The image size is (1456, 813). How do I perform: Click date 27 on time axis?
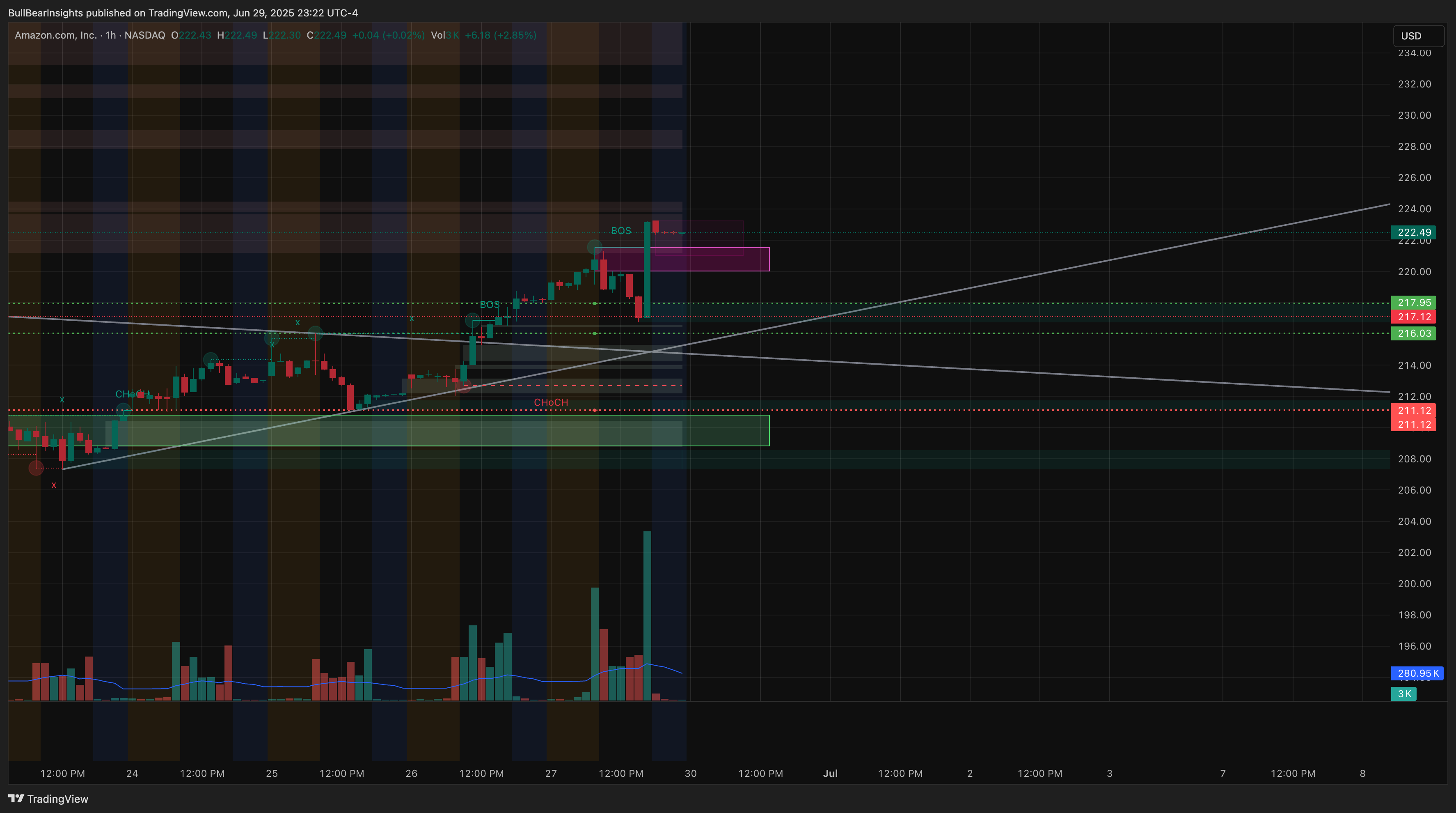coord(551,773)
